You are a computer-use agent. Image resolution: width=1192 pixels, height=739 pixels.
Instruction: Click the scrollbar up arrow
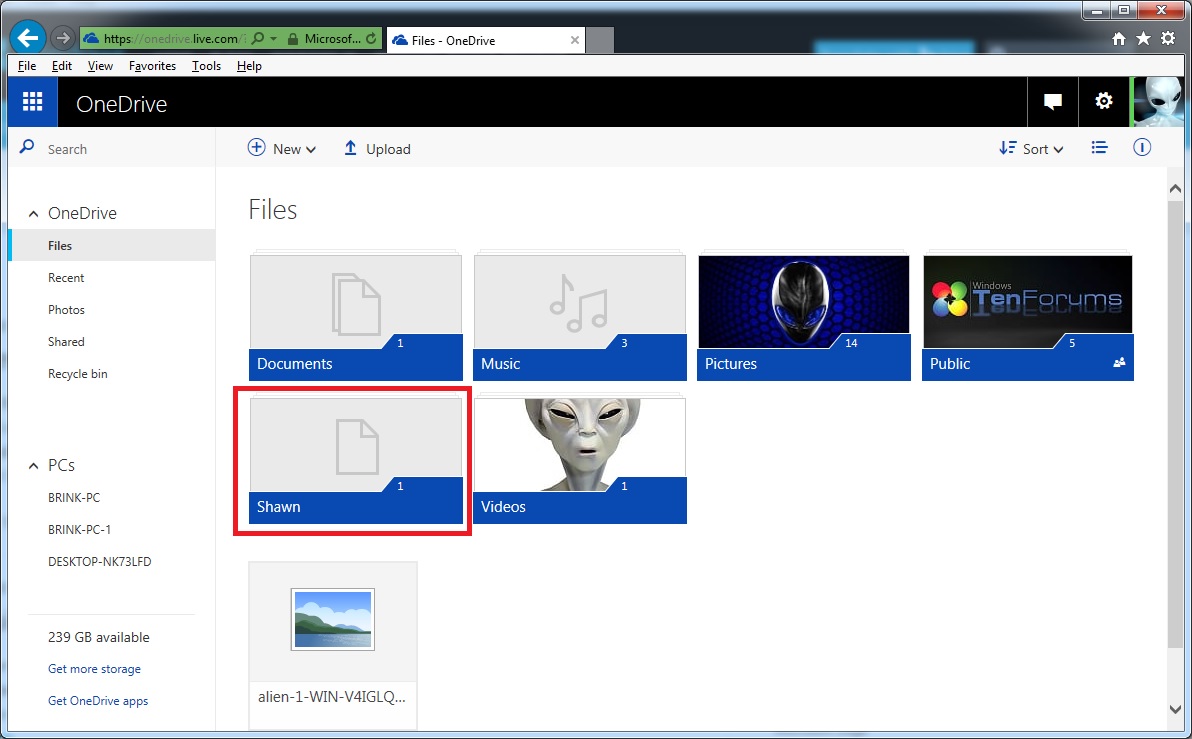point(1175,189)
